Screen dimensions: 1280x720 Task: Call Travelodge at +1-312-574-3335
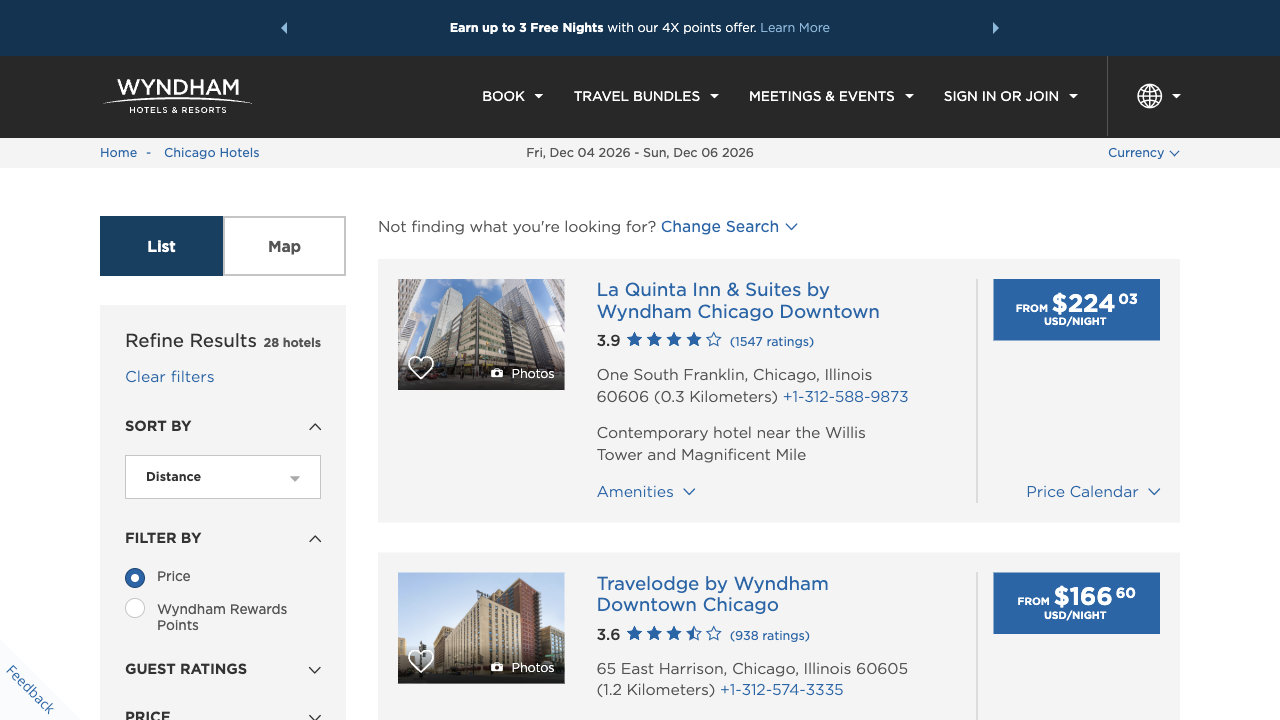click(x=782, y=690)
